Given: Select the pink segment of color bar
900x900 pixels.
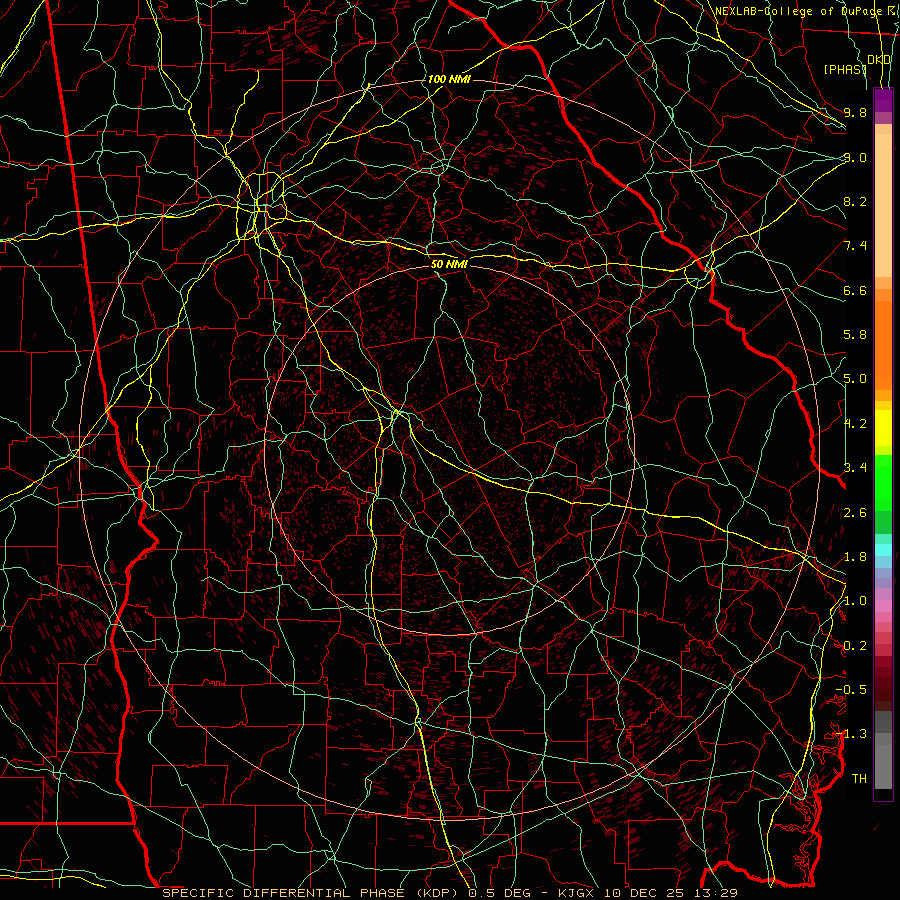Looking at the screenshot, I should click(x=883, y=606).
